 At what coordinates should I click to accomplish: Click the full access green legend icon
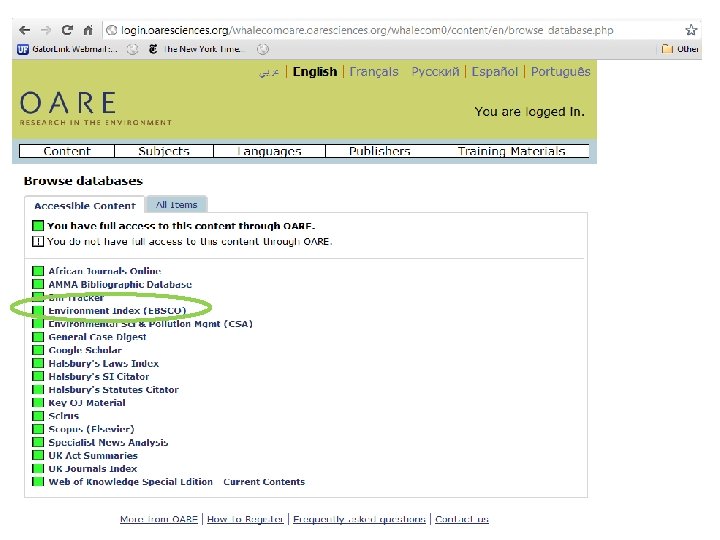tap(38, 225)
